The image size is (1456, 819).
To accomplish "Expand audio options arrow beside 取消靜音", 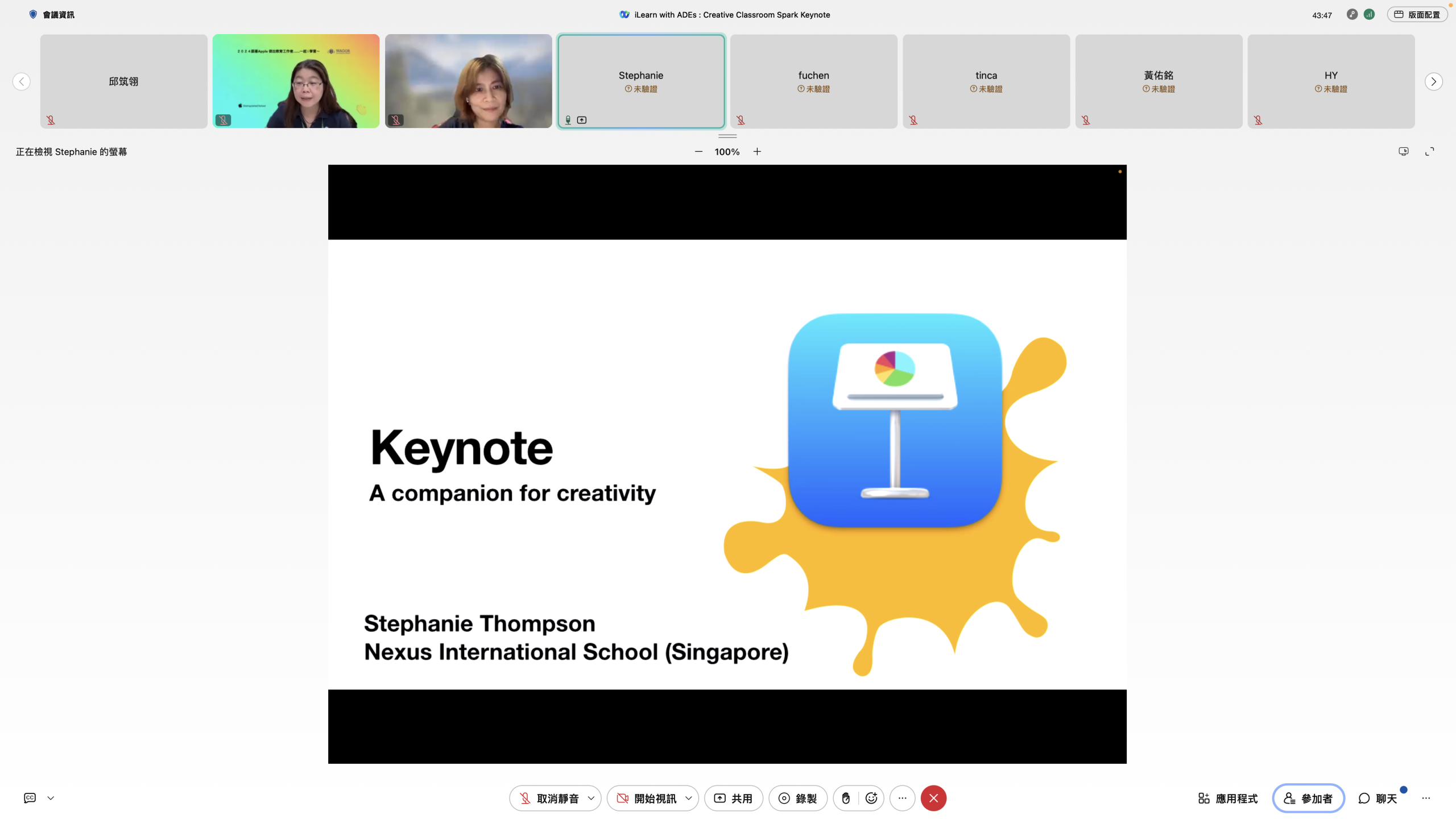I will tap(591, 798).
